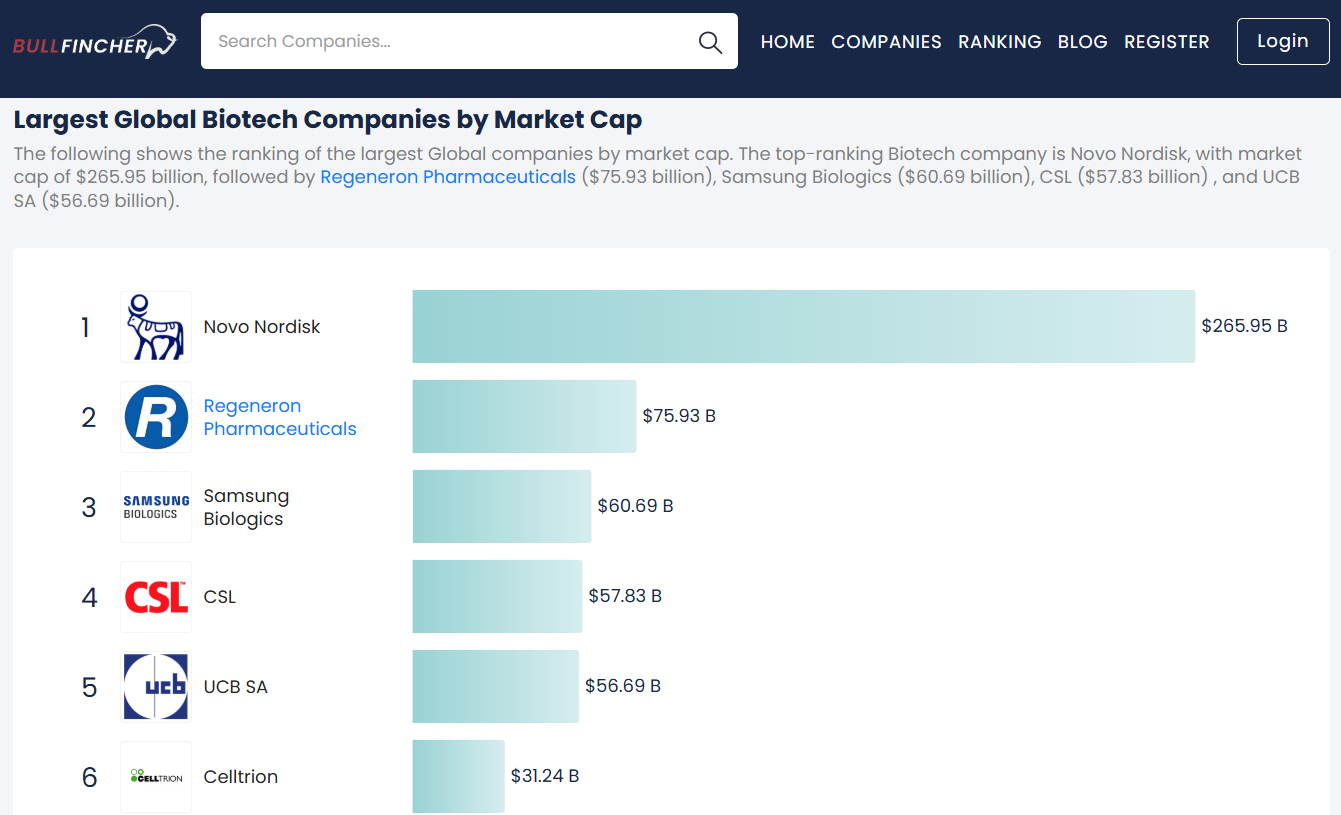This screenshot has width=1341, height=815.
Task: Open the RANKING menu item
Action: tap(999, 42)
